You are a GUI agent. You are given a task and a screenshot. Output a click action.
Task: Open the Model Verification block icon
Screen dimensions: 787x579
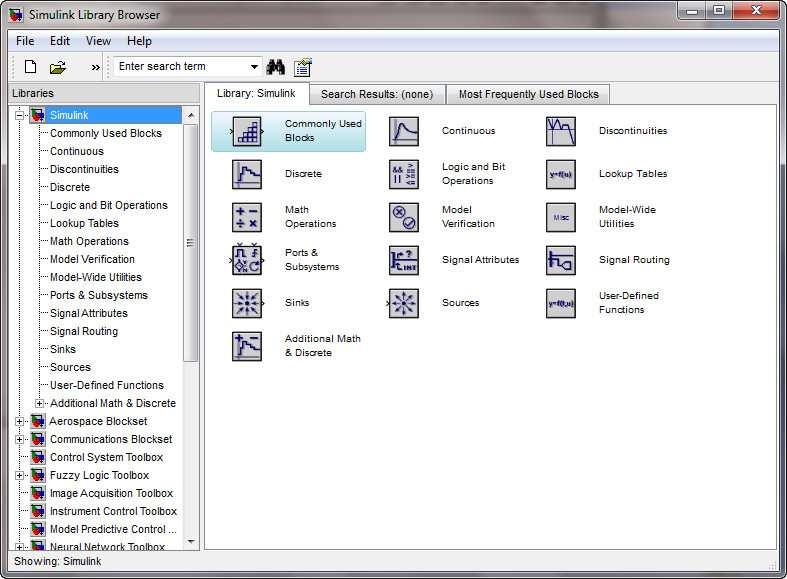tap(404, 217)
